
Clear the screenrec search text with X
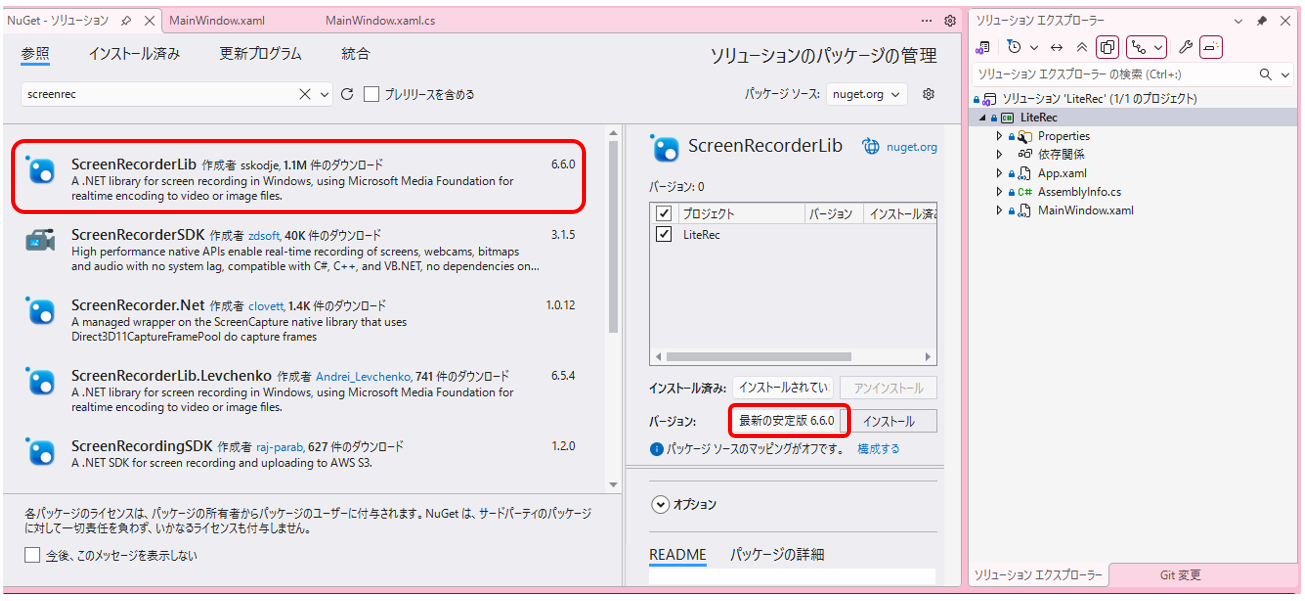pos(305,94)
